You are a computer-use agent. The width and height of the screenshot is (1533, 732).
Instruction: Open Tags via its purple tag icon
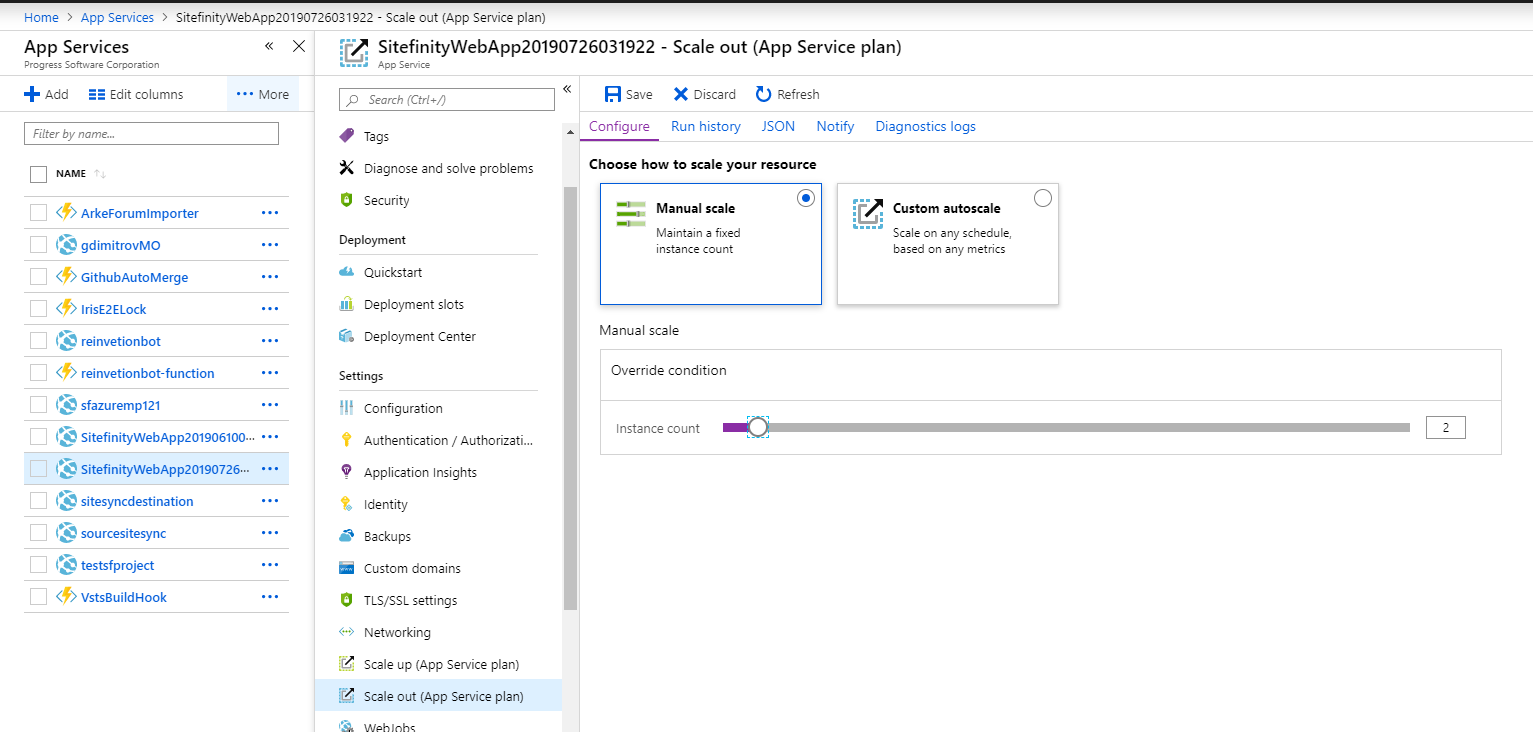pyautogui.click(x=347, y=136)
